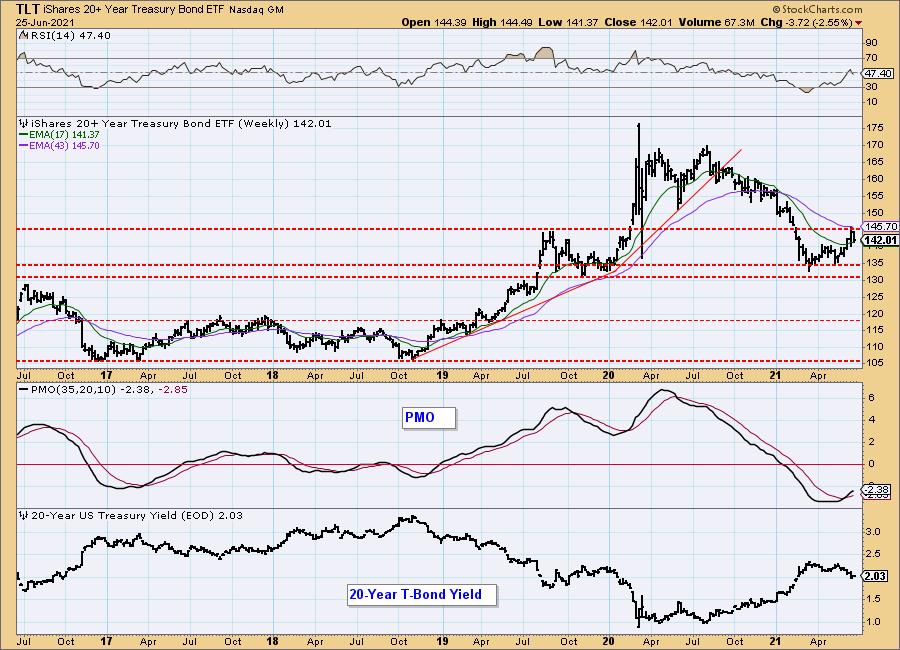Click the -2.38 PMO tag on right axis
Viewport: 900px width, 650px height.
click(877, 490)
